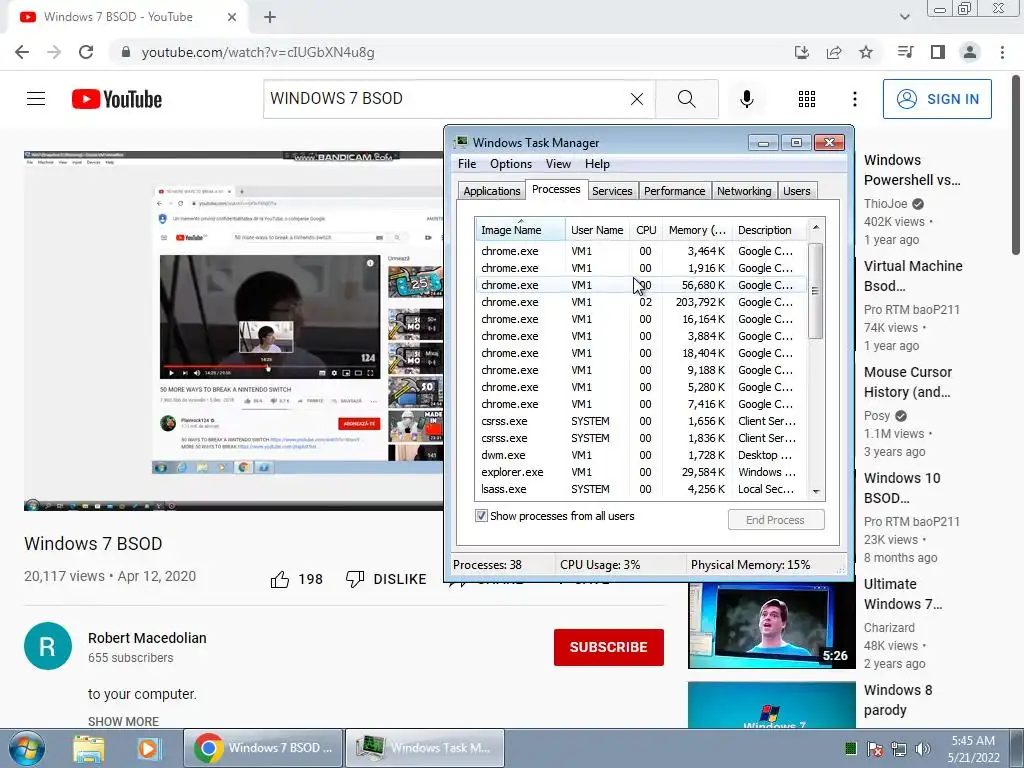Screen dimensions: 1024x768
Task: Open the Chrome profile avatar
Action: (970, 52)
